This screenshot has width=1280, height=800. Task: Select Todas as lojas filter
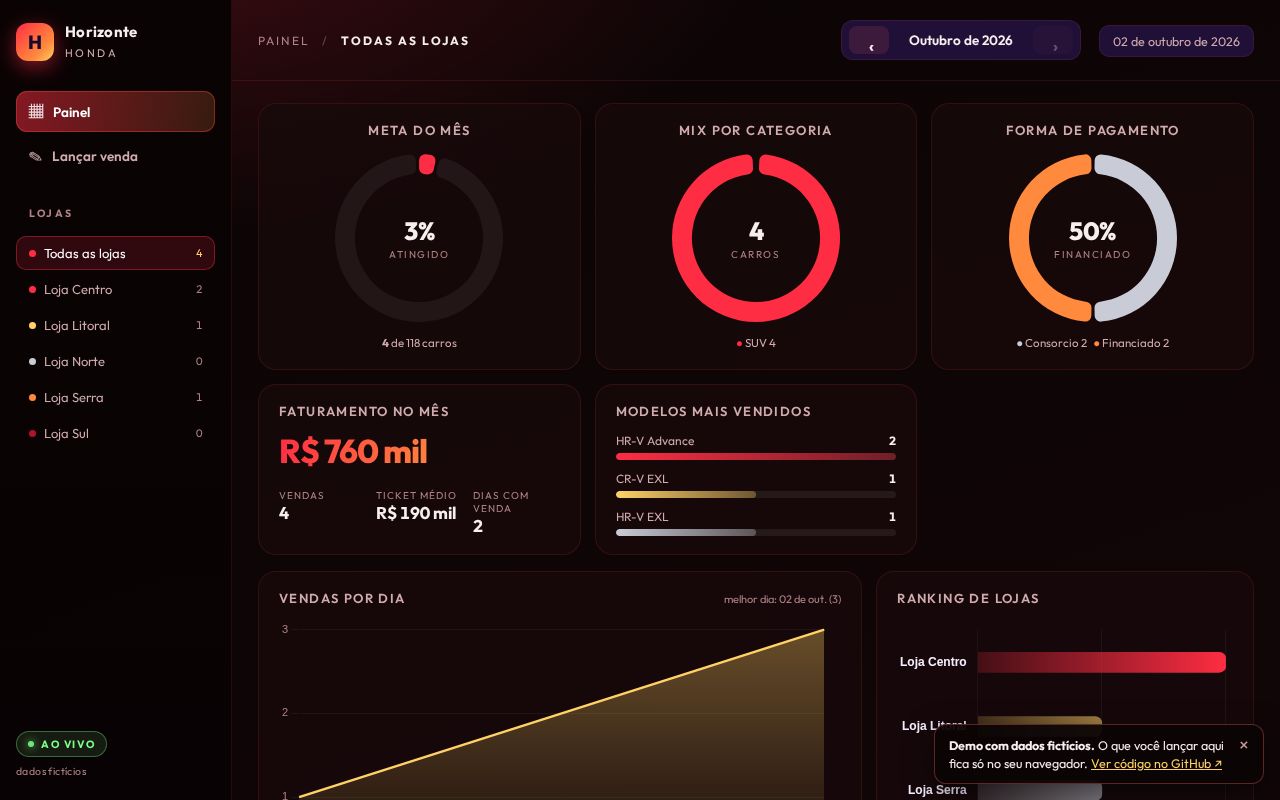115,253
